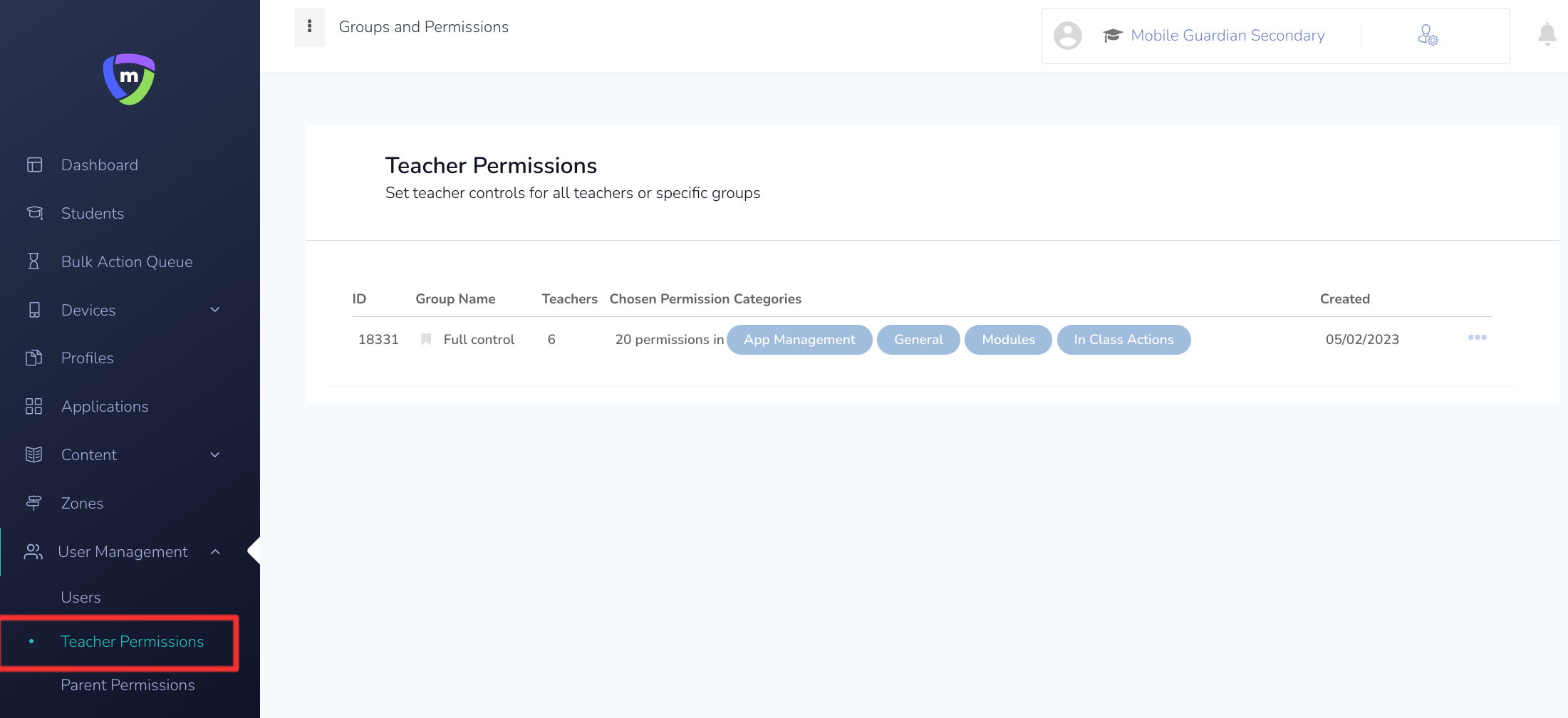This screenshot has width=1568, height=718.
Task: Click the Content book icon
Action: tap(34, 454)
